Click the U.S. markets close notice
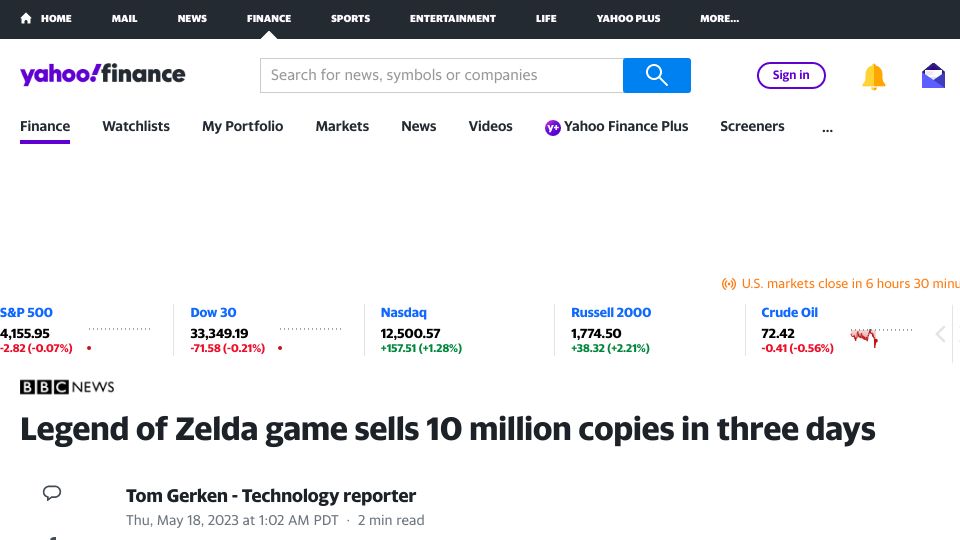 pos(850,283)
